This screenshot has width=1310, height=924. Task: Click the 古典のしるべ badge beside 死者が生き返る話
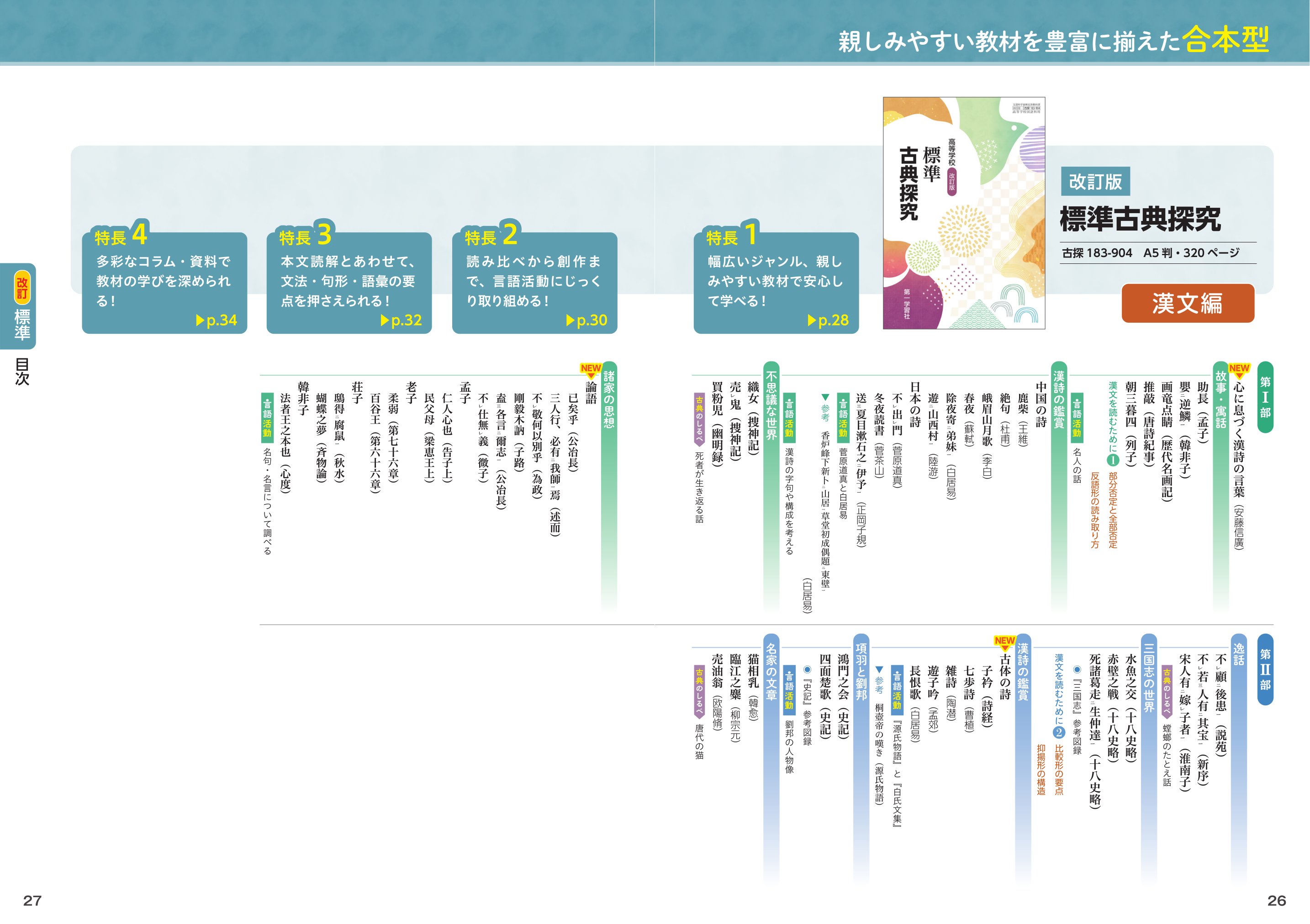click(x=699, y=420)
